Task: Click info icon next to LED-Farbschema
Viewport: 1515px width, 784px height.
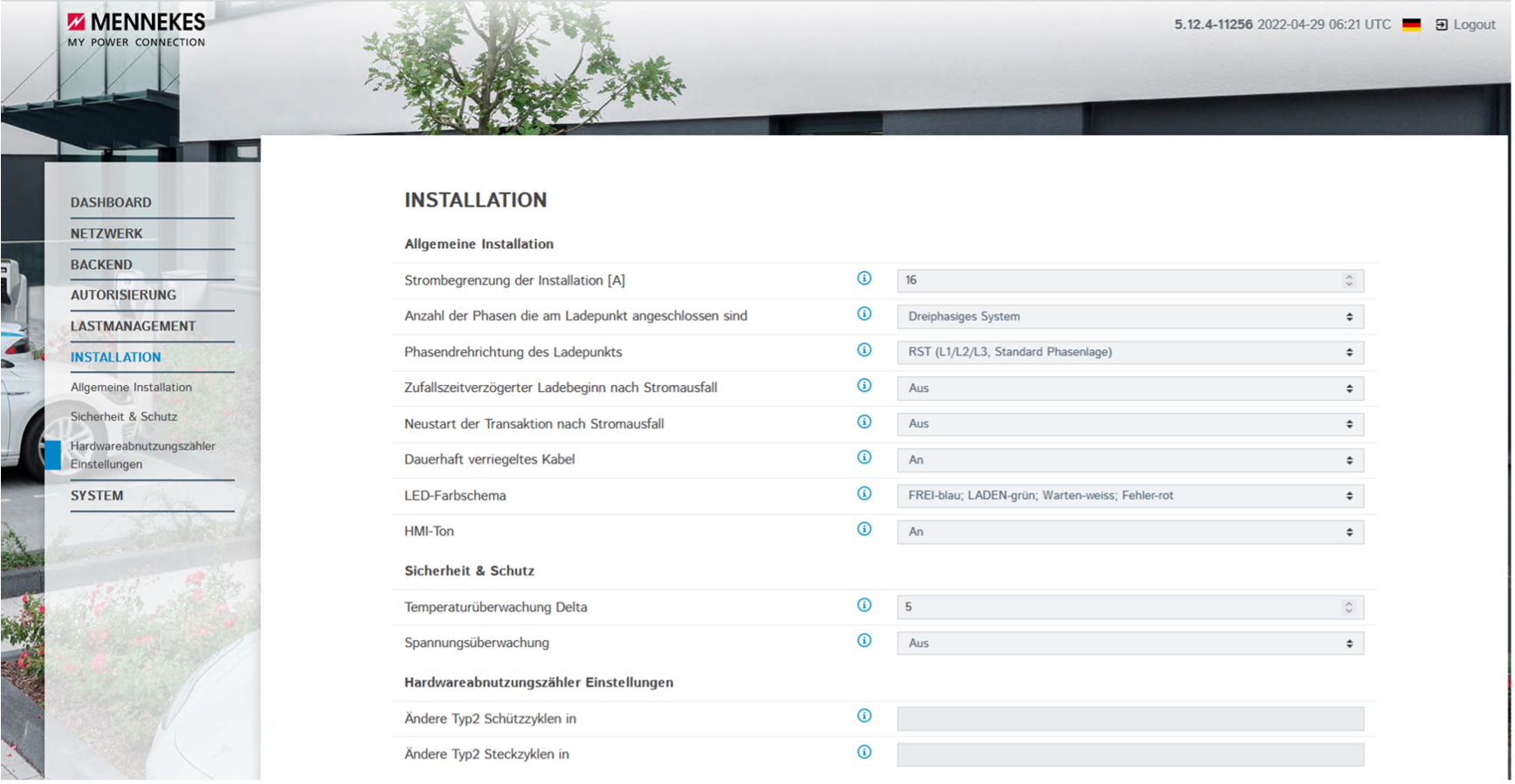Action: 864,494
